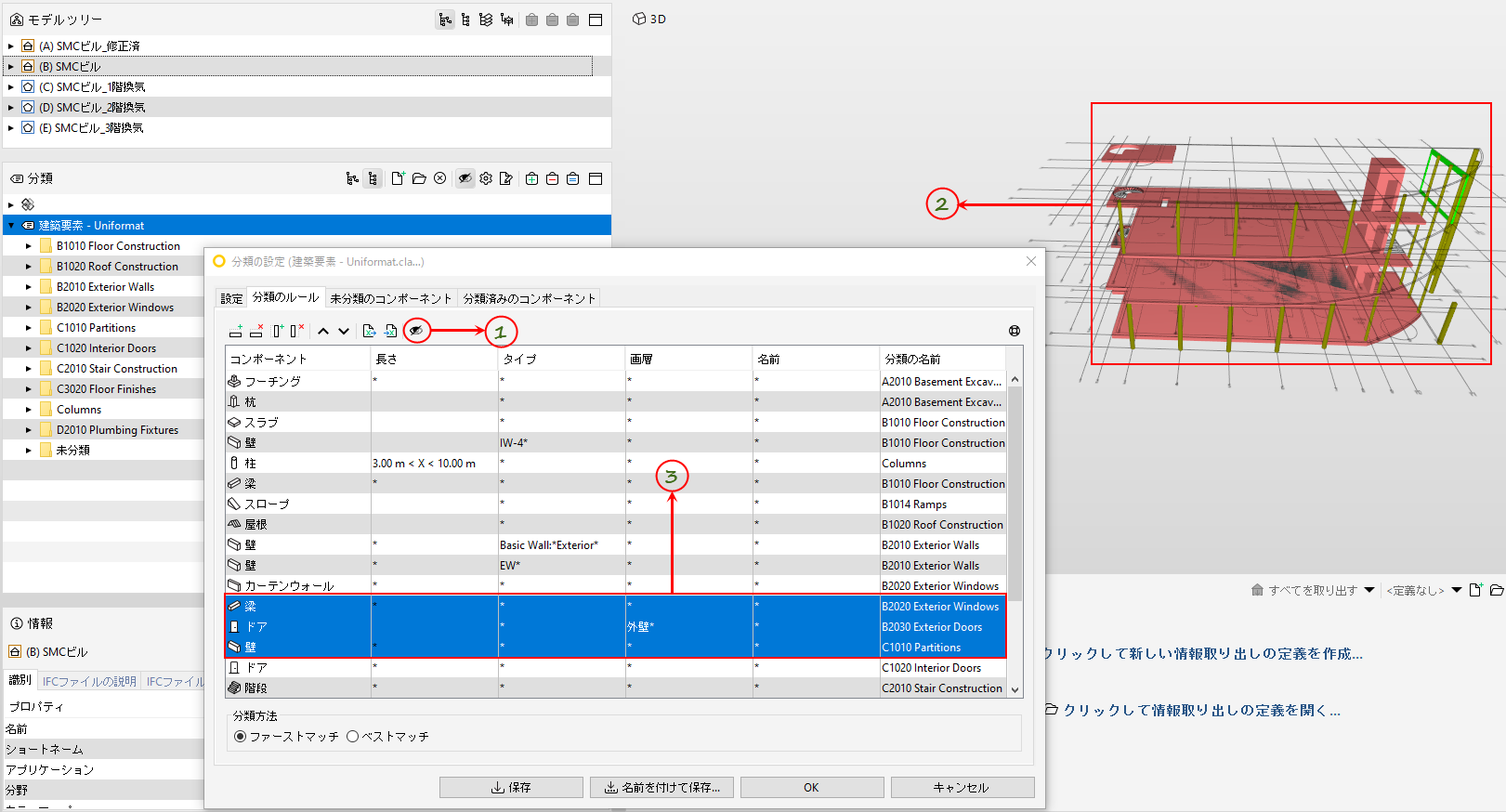This screenshot has width=1506, height=812.
Task: Open IFCファイルの説明 tab in 情報 panel
Action: 90,681
